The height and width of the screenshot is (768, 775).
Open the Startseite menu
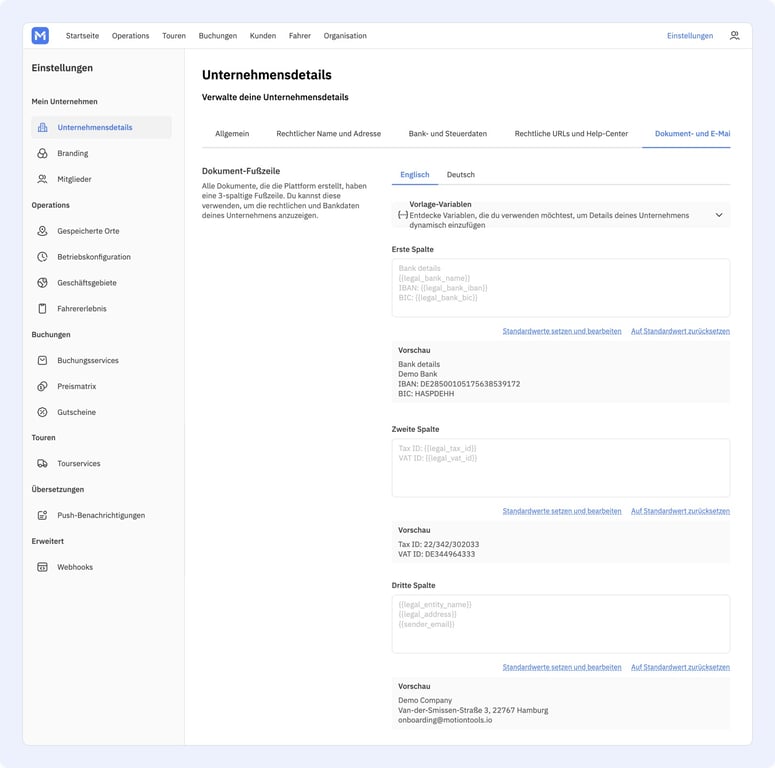(x=82, y=36)
